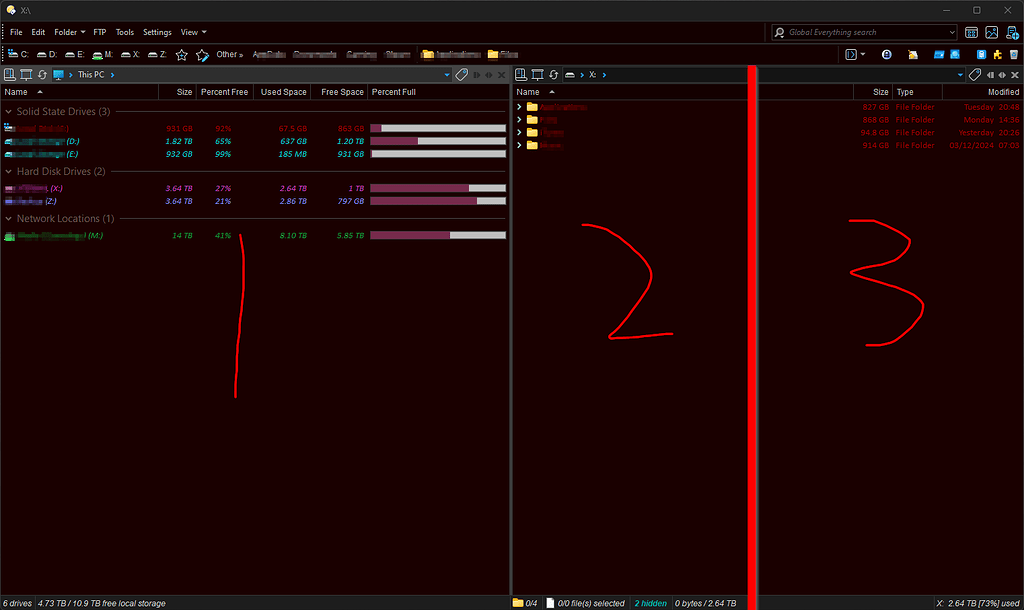This screenshot has height=610, width=1024.
Task: Collapse the Hard Disk Drives group
Action: click(x=8, y=172)
